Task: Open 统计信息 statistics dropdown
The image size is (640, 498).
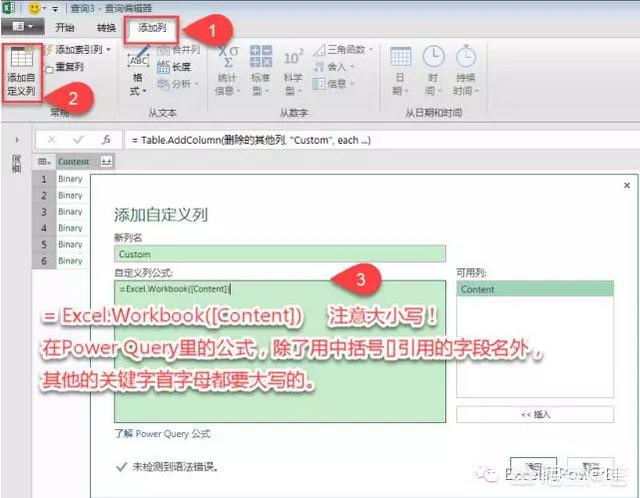Action: tap(227, 71)
